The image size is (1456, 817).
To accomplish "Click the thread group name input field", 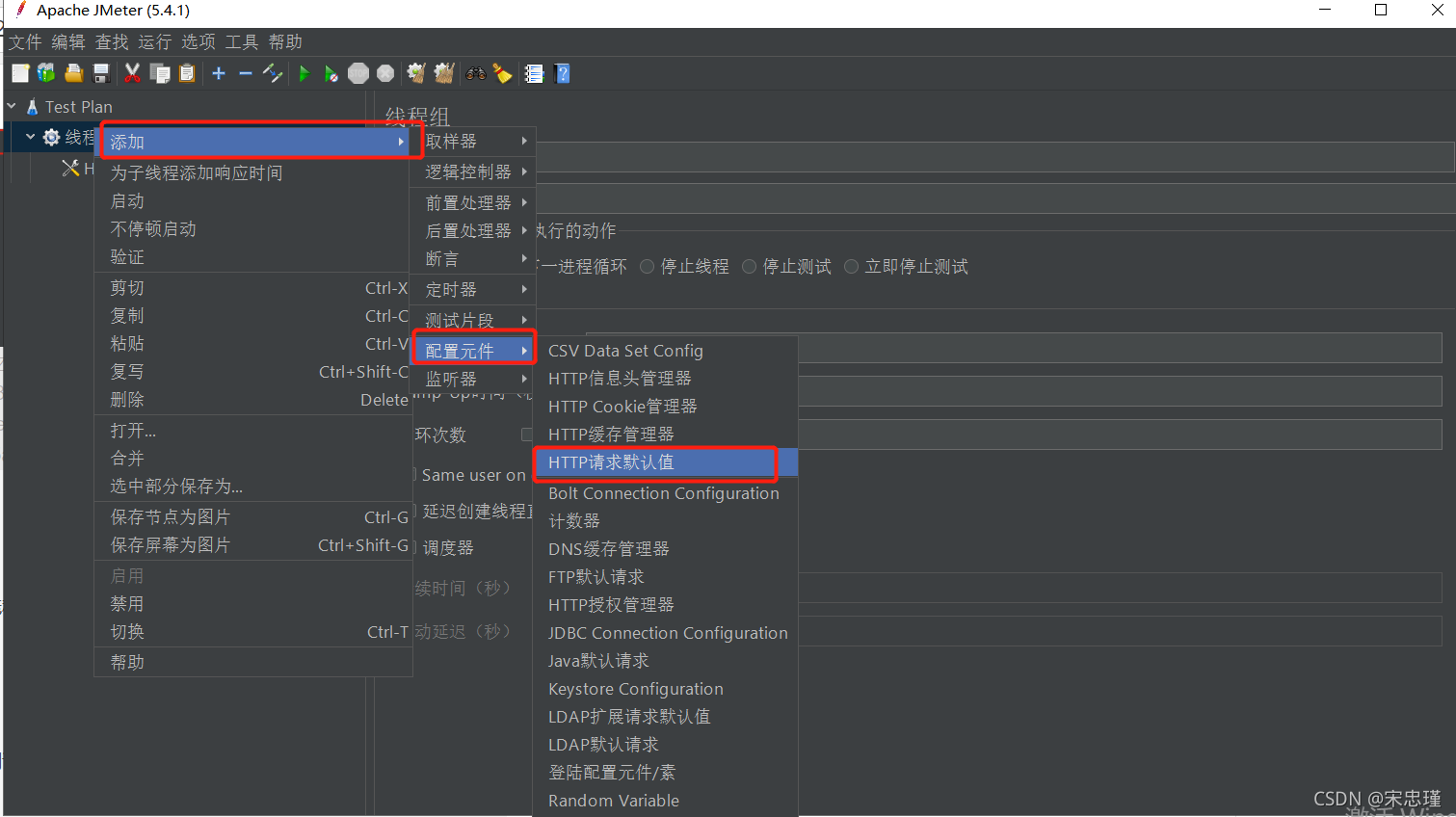I will [x=994, y=157].
